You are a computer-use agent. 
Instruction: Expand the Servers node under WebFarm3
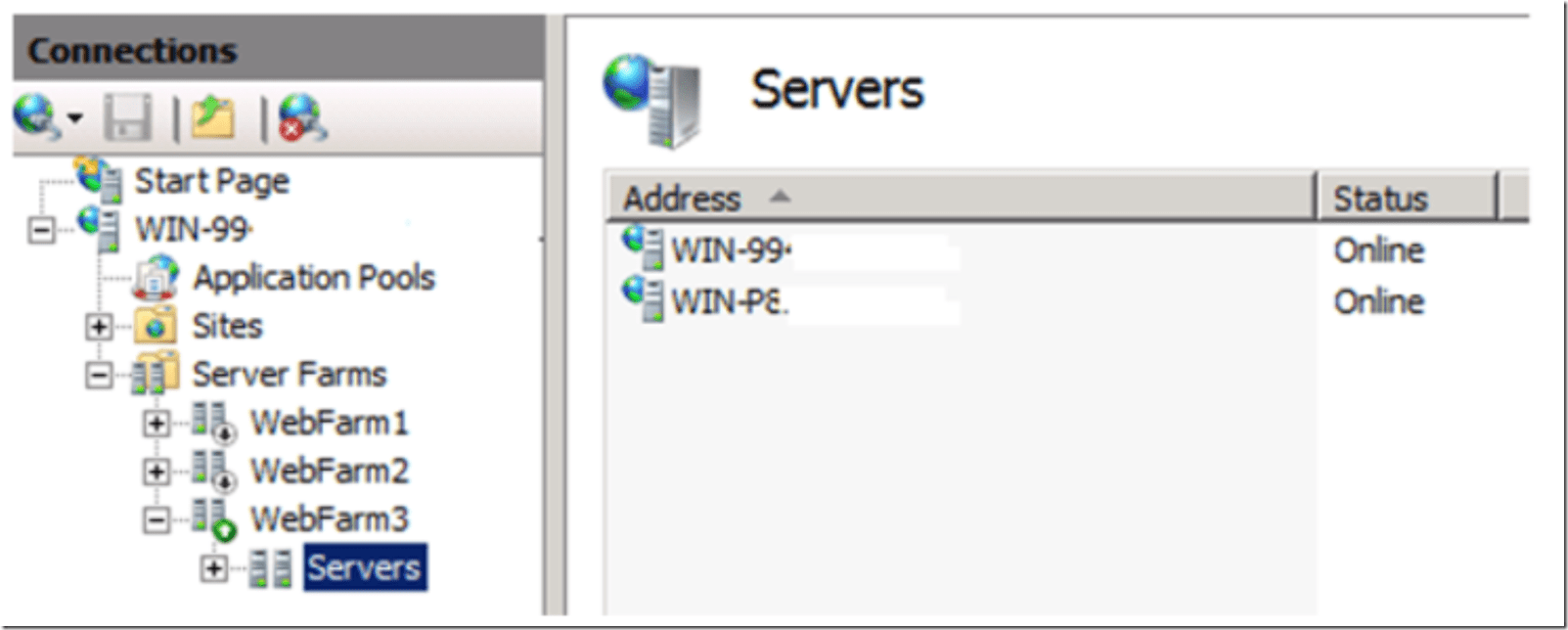(214, 567)
